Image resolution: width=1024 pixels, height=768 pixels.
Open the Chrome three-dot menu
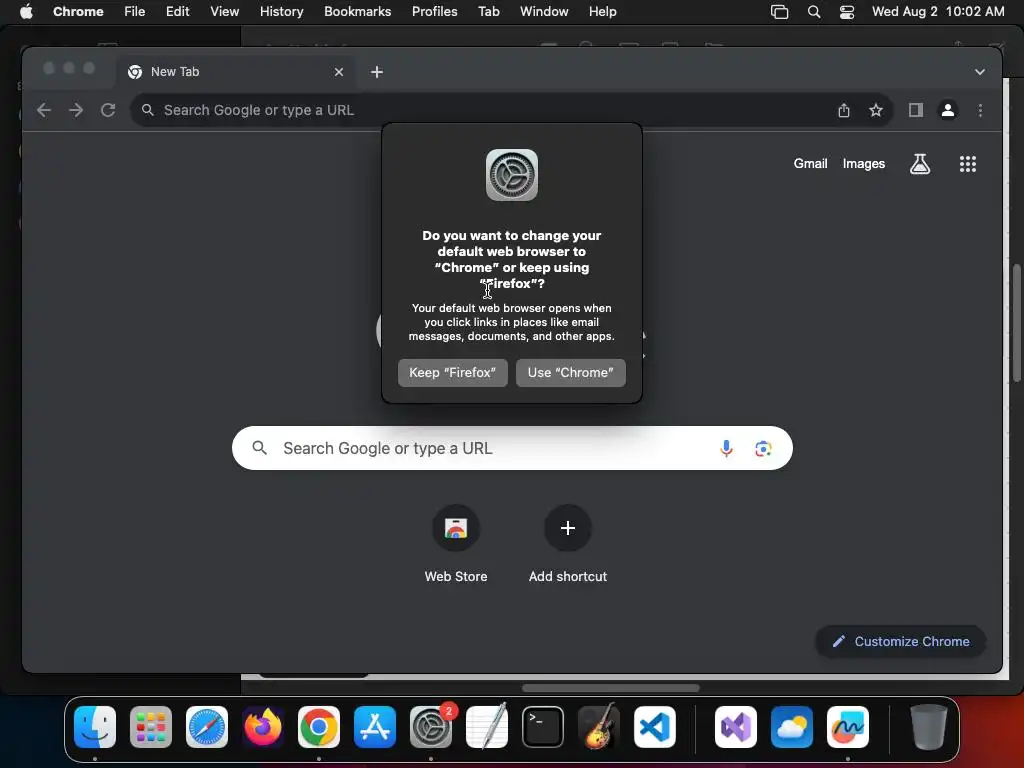[980, 110]
